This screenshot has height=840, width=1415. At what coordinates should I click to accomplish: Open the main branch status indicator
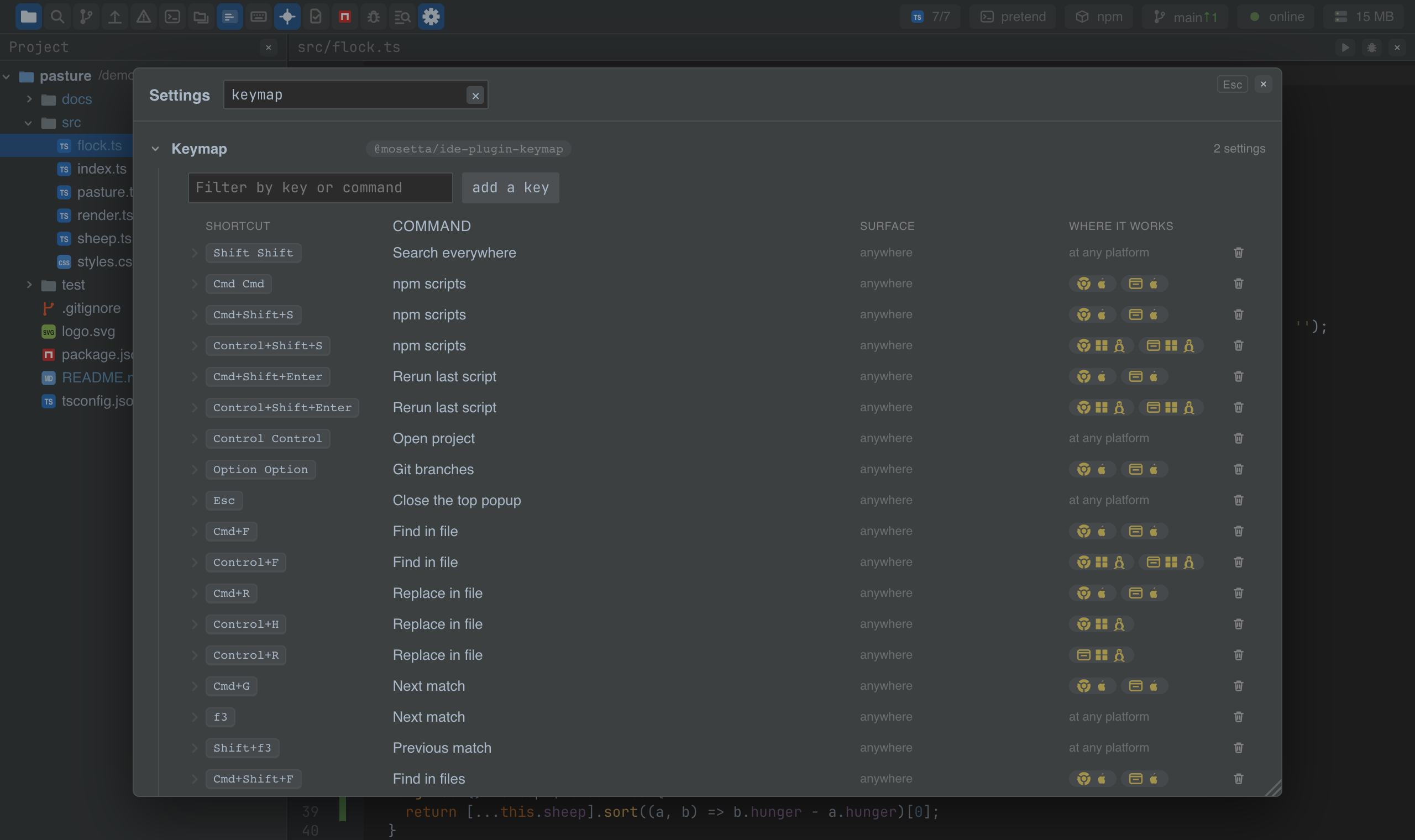pos(1185,17)
